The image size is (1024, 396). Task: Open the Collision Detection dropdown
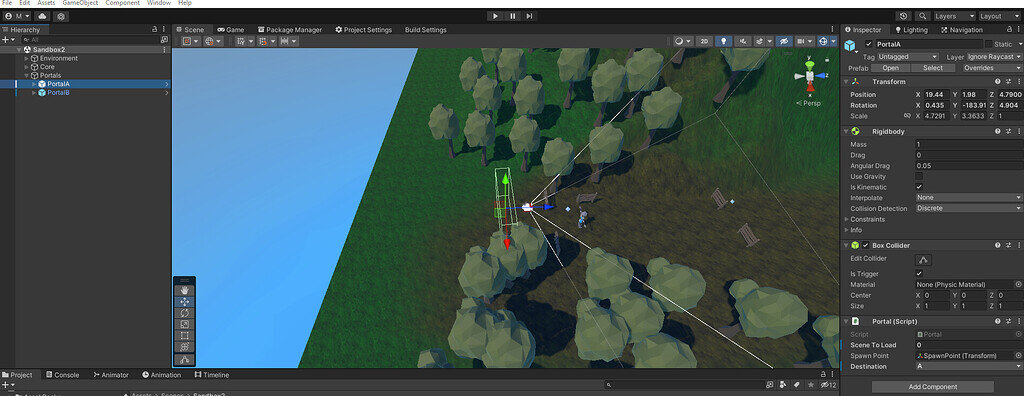click(969, 208)
